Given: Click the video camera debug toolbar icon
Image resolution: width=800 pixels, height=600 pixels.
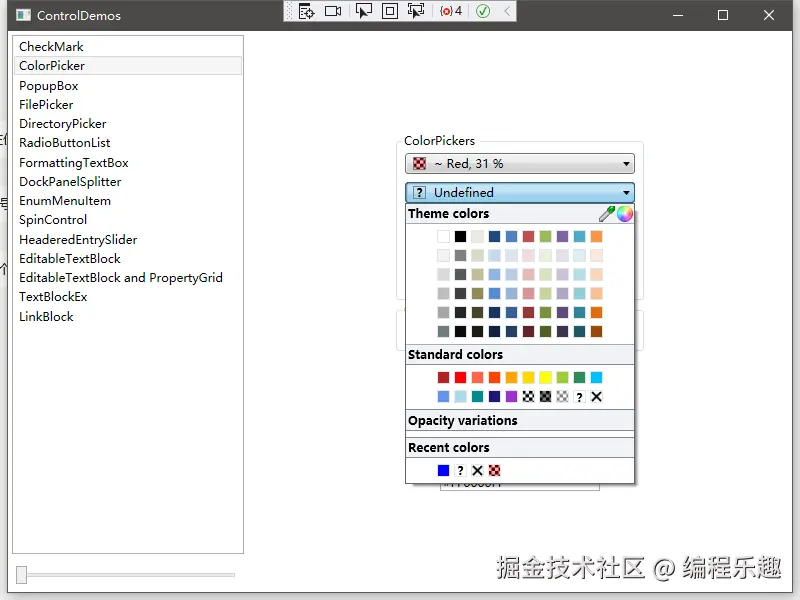Looking at the screenshot, I should (x=333, y=11).
